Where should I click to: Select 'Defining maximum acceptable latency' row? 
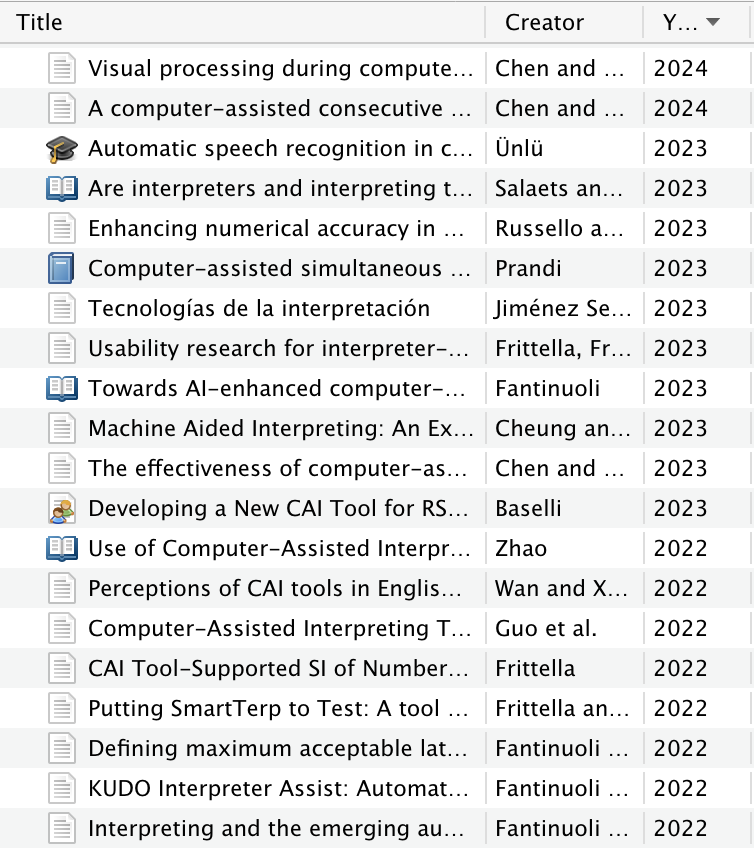click(x=377, y=749)
